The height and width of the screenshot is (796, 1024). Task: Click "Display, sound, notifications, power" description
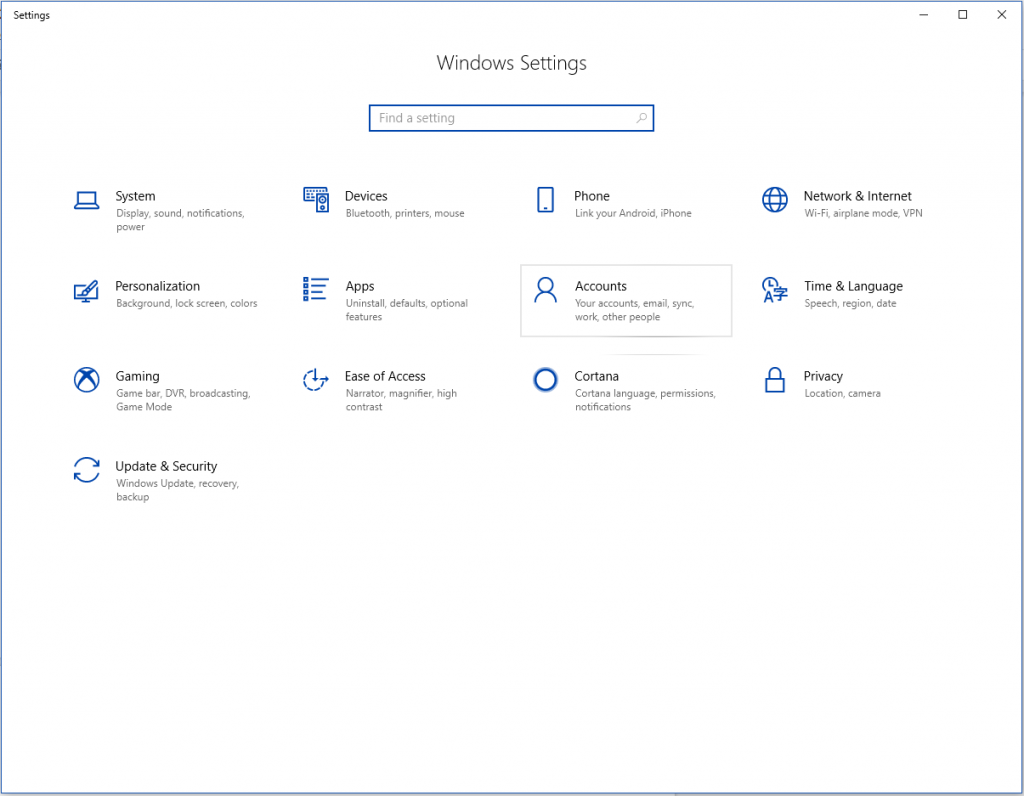point(180,220)
